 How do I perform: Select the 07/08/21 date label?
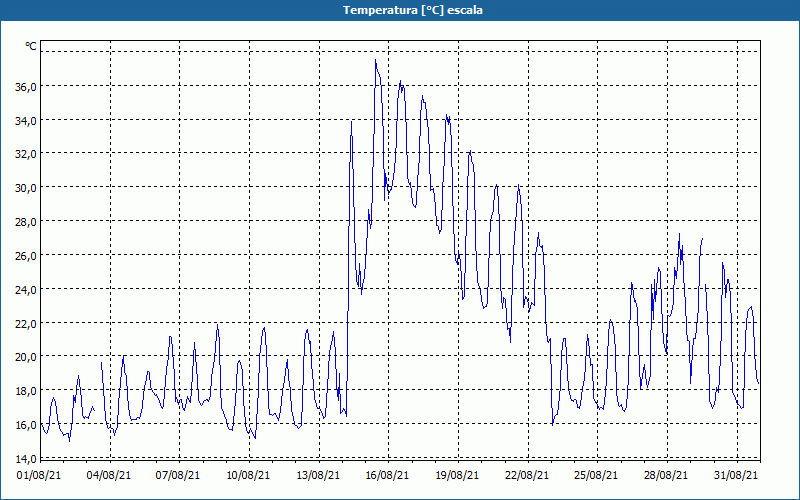point(178,475)
